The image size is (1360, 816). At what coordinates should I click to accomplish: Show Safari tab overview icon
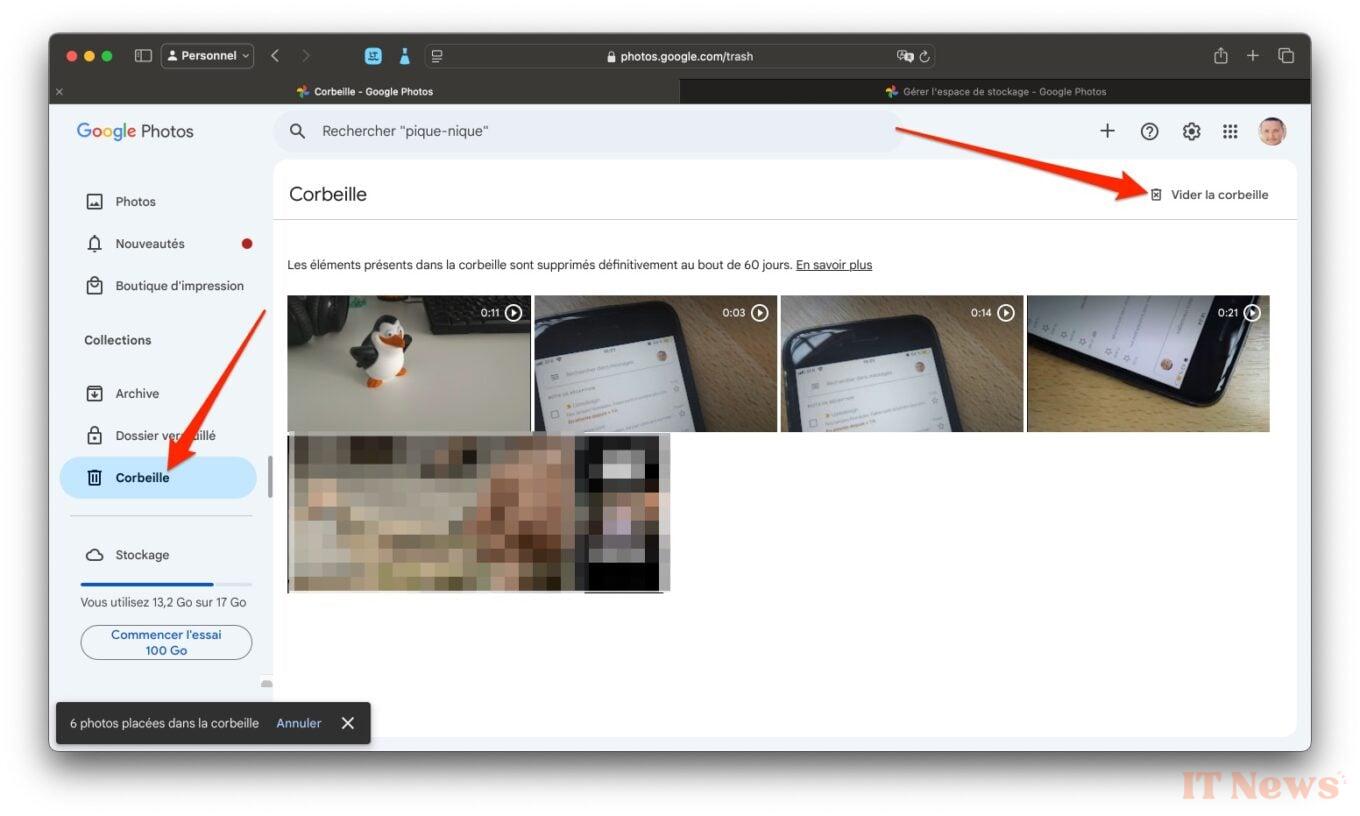pyautogui.click(x=1286, y=56)
